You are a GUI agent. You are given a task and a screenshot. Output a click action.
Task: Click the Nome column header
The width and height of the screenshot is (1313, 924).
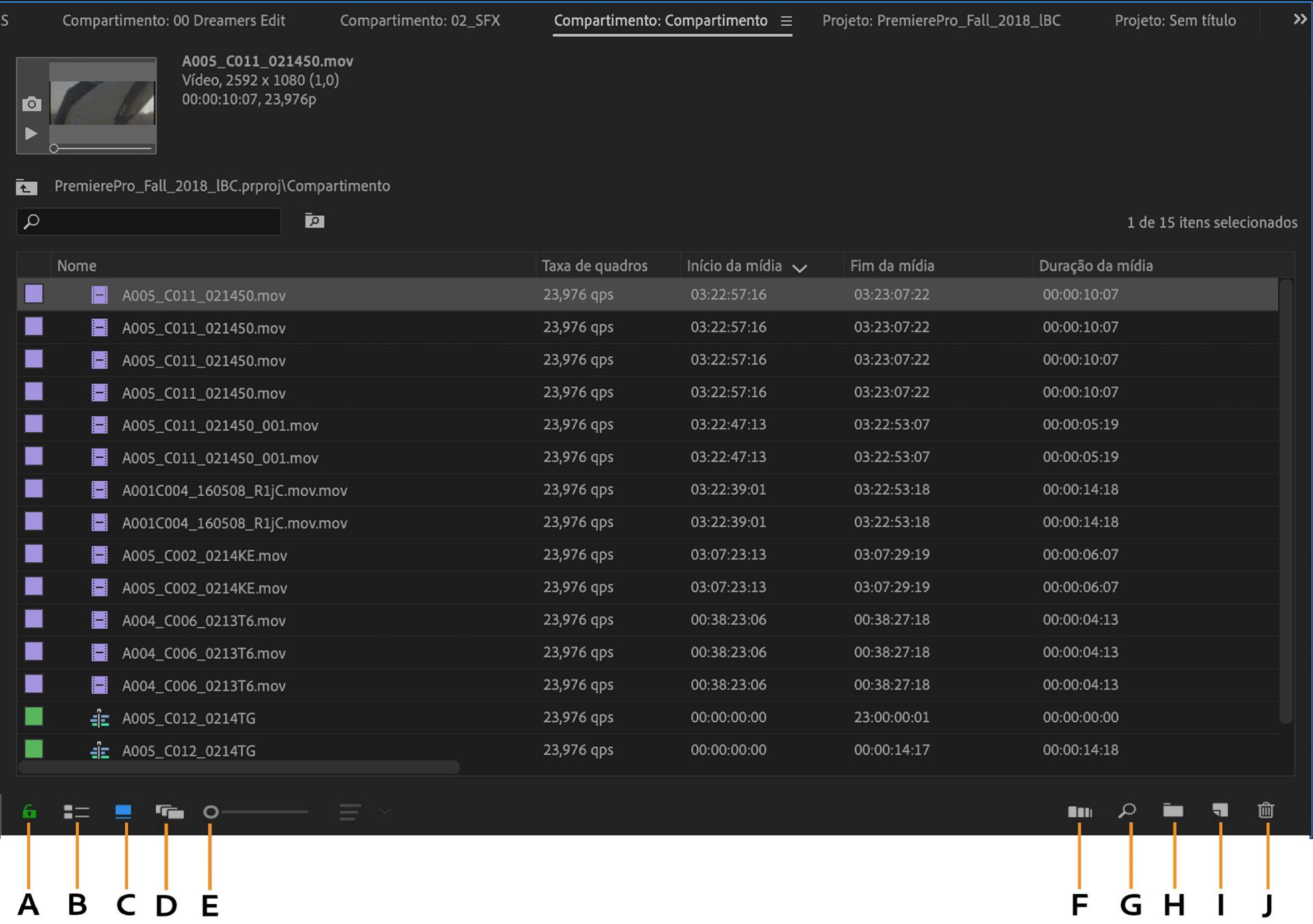coord(77,265)
